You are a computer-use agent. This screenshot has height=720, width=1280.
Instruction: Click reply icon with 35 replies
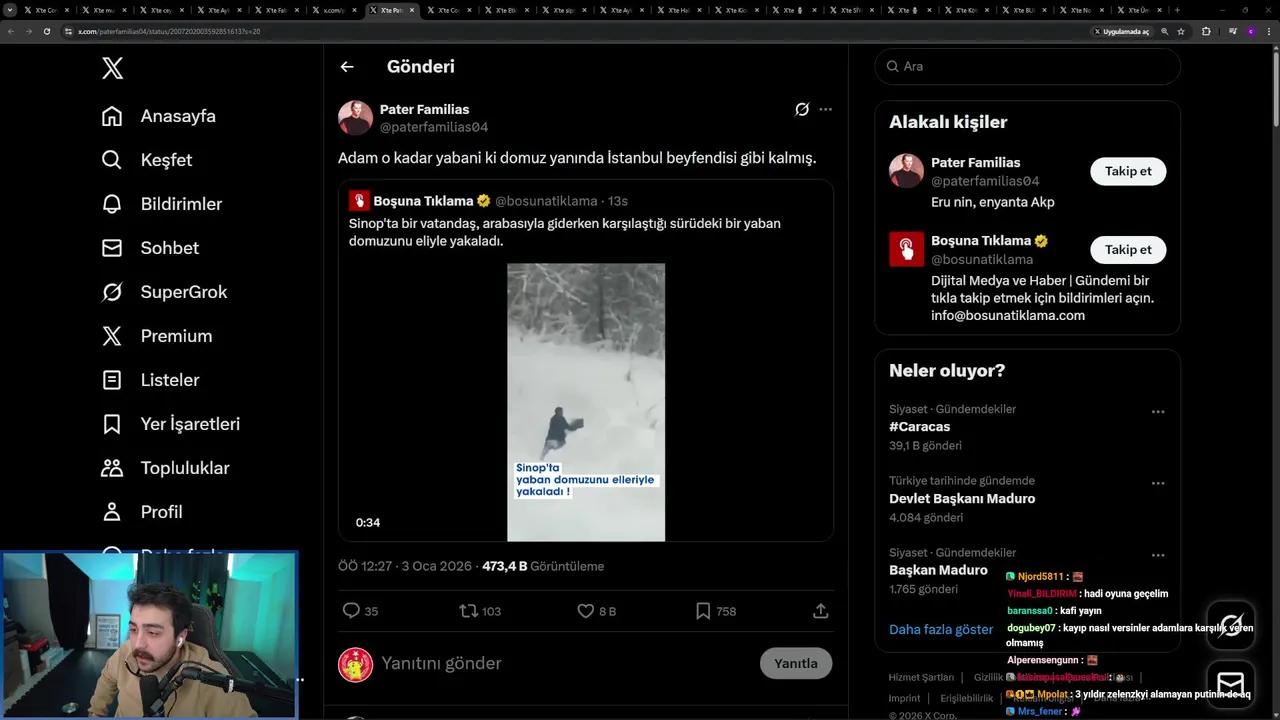point(351,610)
